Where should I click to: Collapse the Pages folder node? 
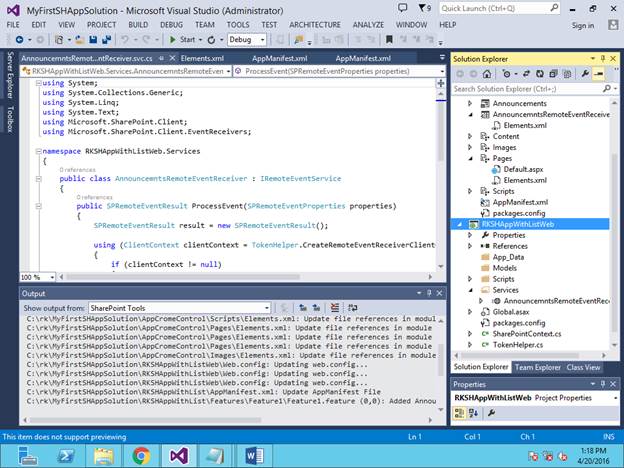(x=470, y=158)
